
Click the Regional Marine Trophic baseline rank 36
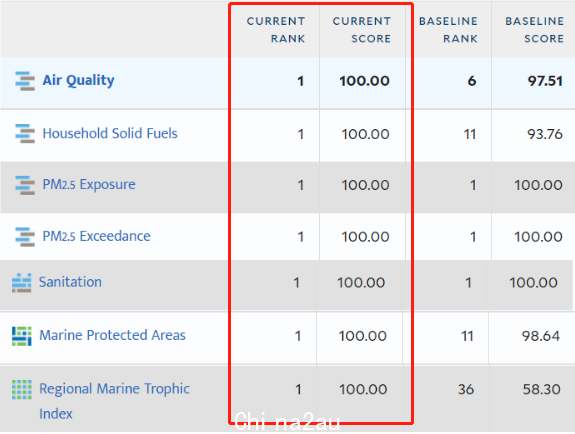pos(466,389)
